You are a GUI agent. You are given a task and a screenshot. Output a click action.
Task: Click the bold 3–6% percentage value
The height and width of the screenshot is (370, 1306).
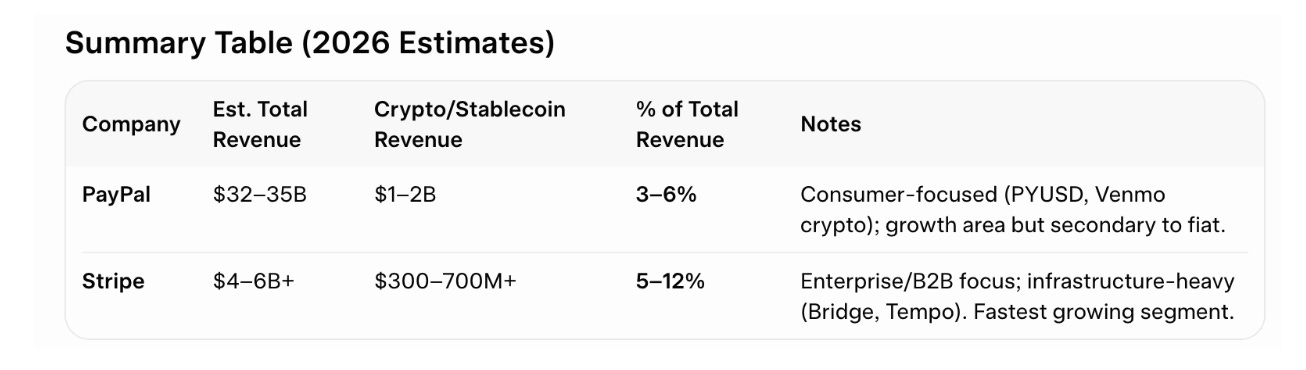(x=666, y=194)
